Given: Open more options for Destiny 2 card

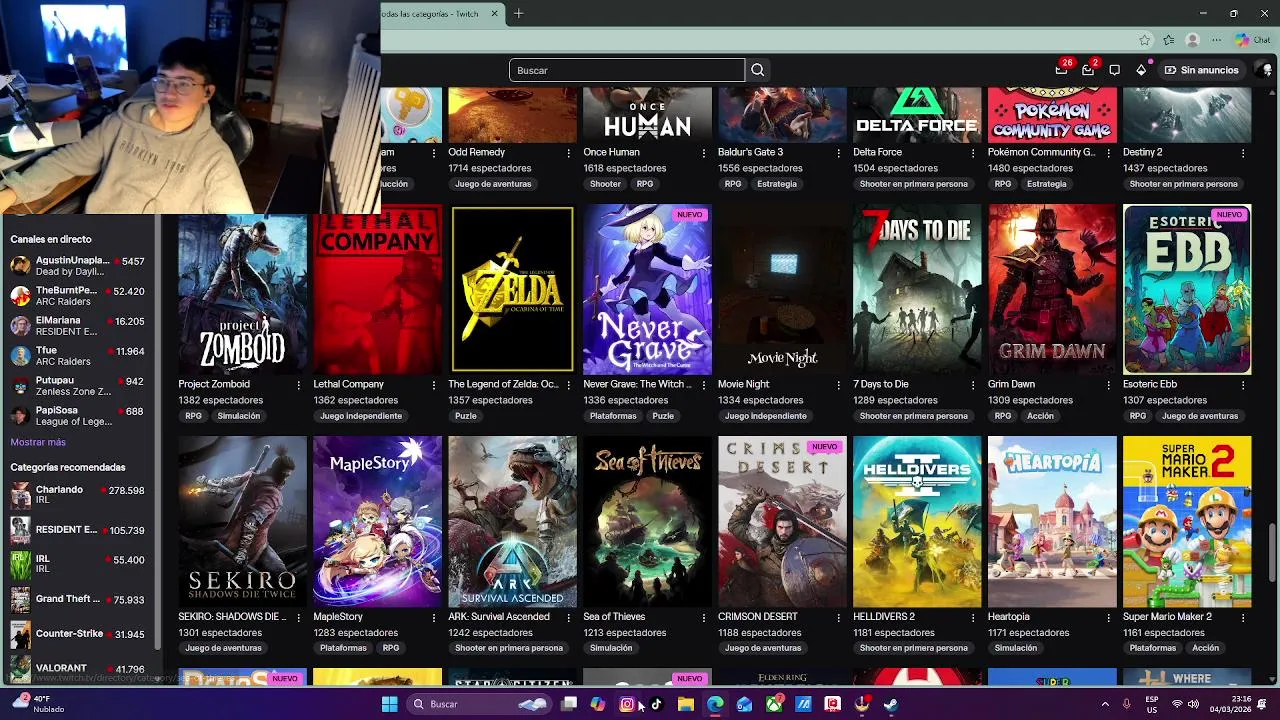Looking at the screenshot, I should click(1243, 153).
